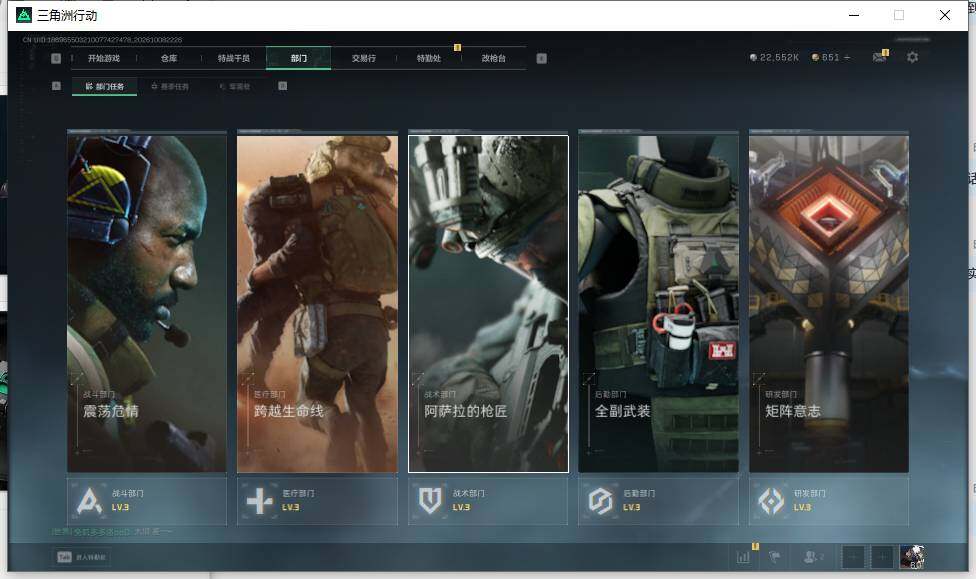The width and height of the screenshot is (976, 579).
Task: Open the 震荡危情 mission card
Action: click(147, 303)
